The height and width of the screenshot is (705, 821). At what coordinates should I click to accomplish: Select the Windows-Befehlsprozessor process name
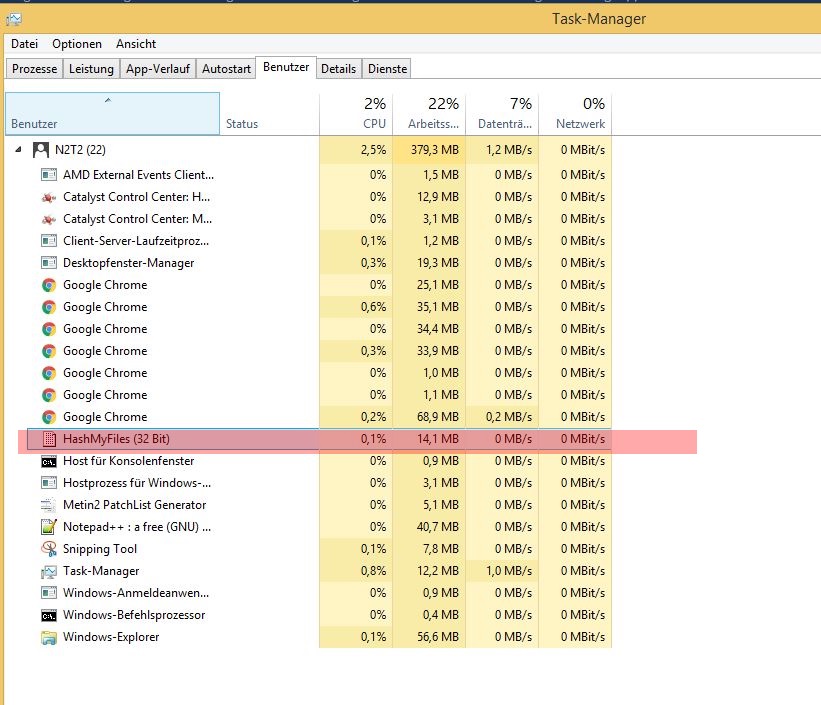[x=134, y=615]
